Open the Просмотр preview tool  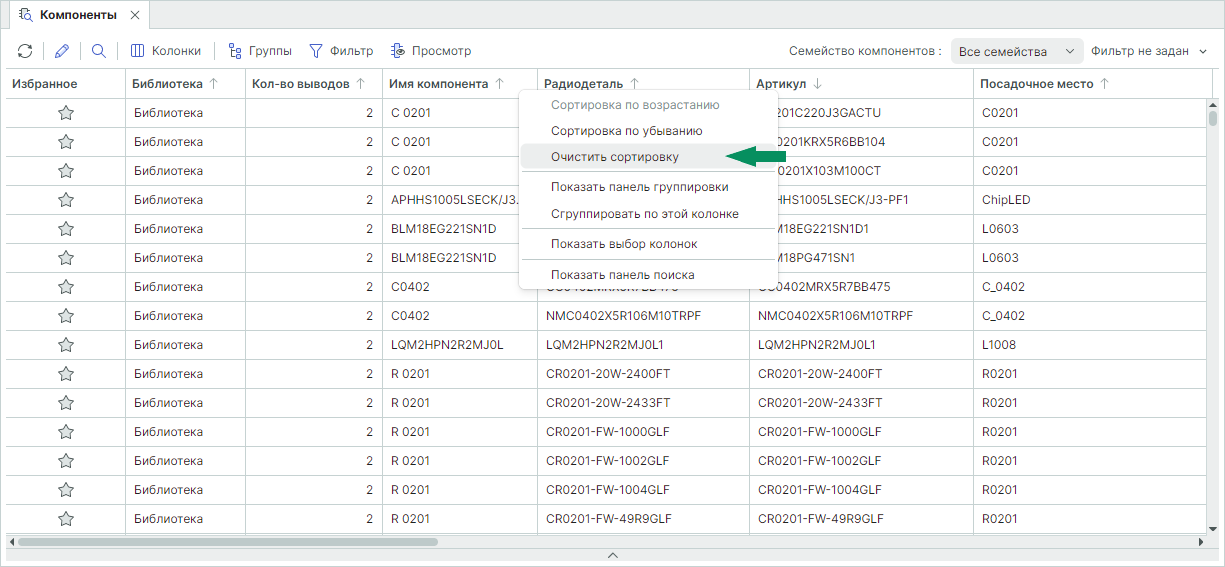(x=430, y=51)
